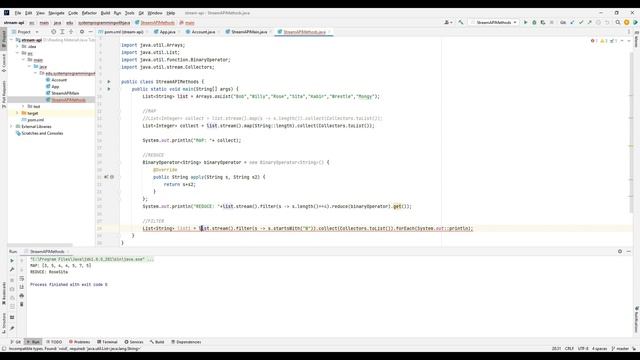The image size is (640, 360).
Task: Open IDE updates/settings orange icon in toolbar
Action: tap(627, 22)
